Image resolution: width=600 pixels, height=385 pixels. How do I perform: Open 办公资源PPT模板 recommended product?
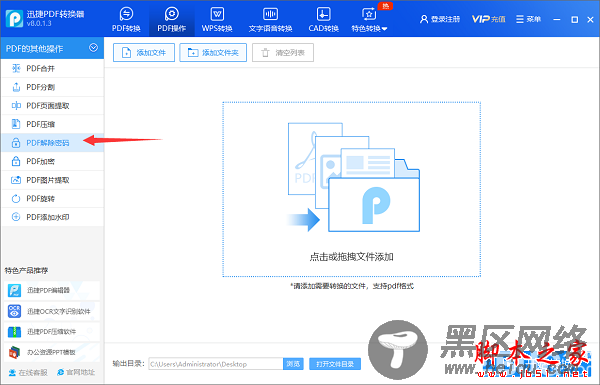52,352
